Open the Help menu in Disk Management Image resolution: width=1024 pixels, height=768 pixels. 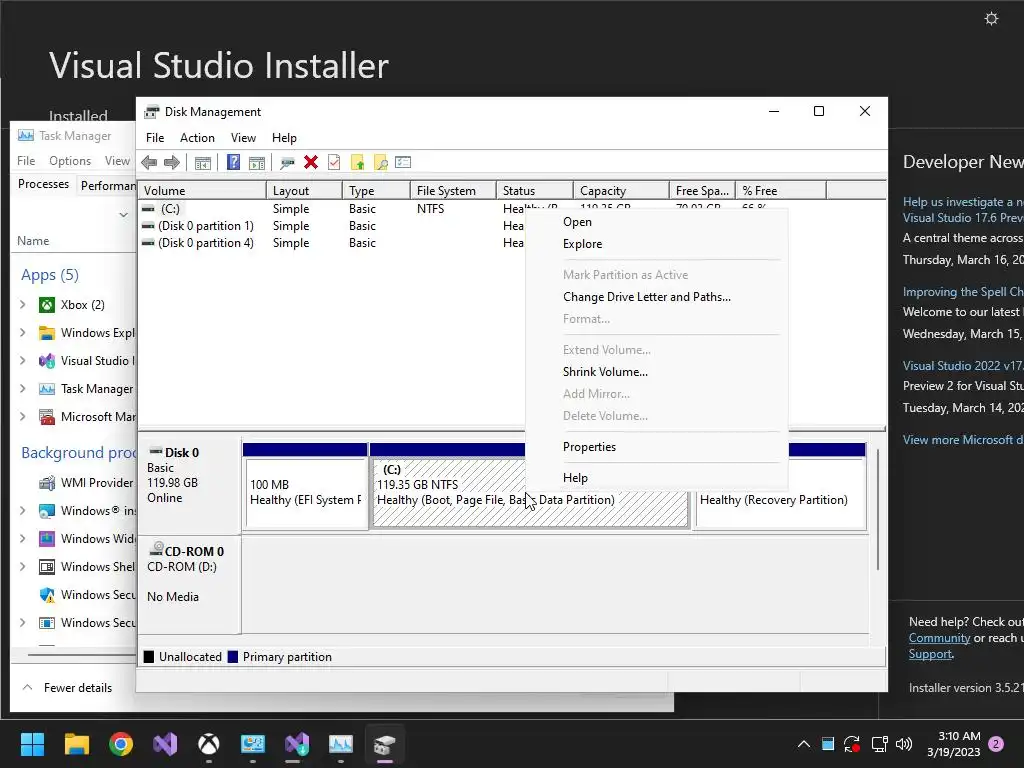click(284, 138)
